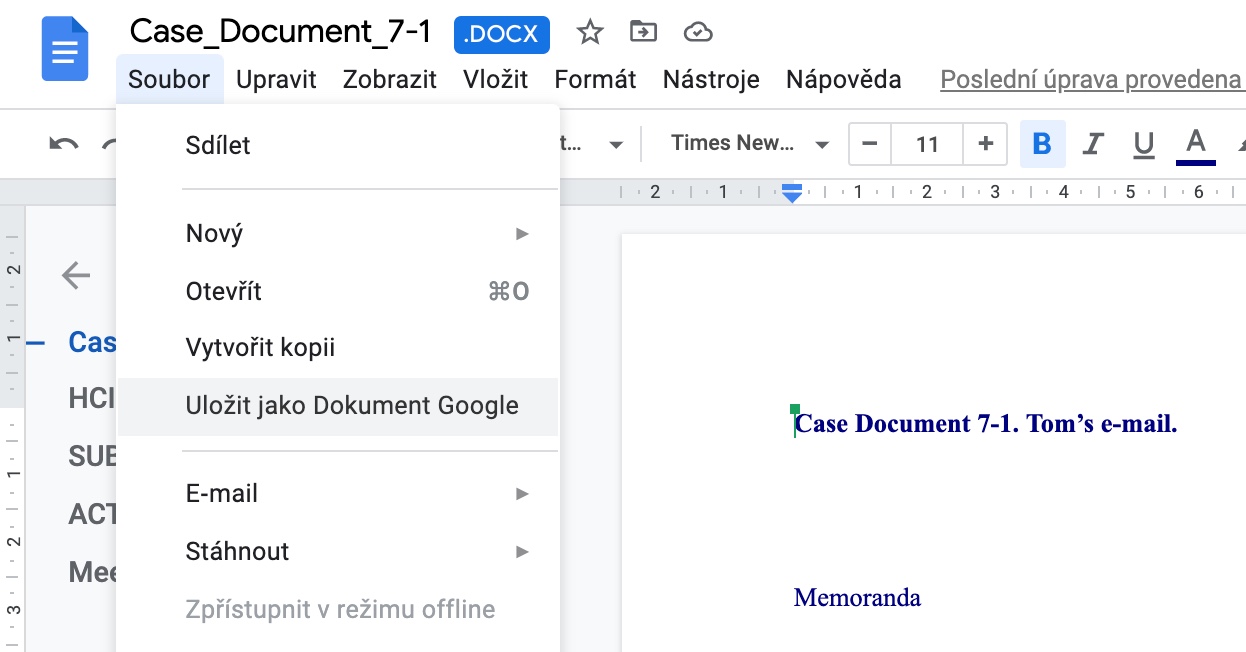The image size is (1246, 652).
Task: Toggle italic formatting
Action: 1093,144
